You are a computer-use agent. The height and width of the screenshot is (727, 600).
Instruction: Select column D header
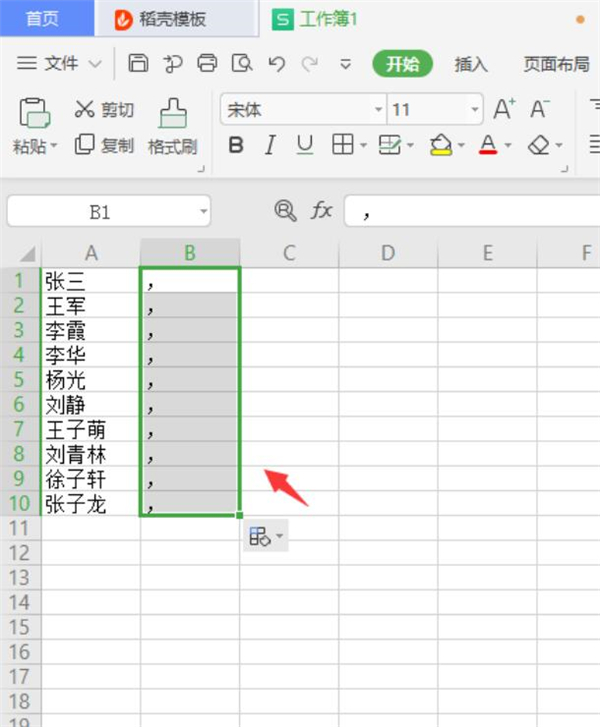click(388, 253)
